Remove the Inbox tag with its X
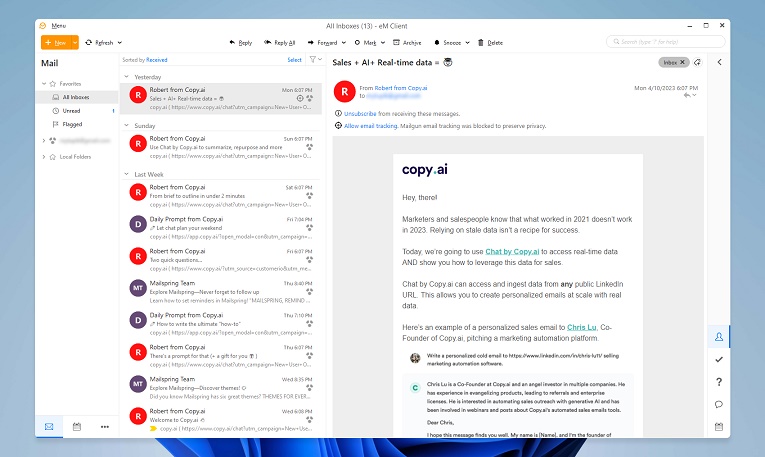The image size is (765, 457). tap(683, 62)
